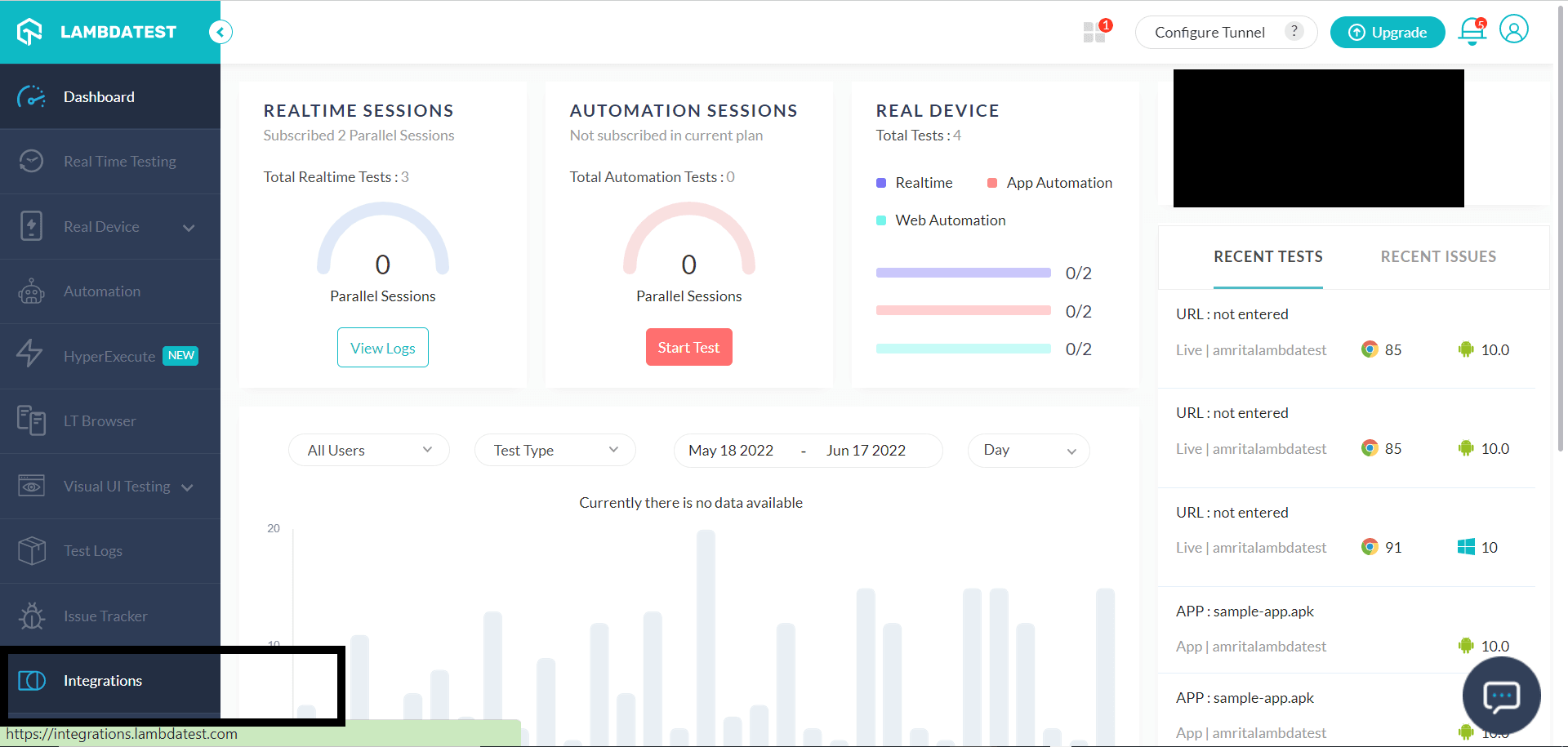Click the LambdaTest logo icon
Screen dimensions: 1568x747
point(30,32)
